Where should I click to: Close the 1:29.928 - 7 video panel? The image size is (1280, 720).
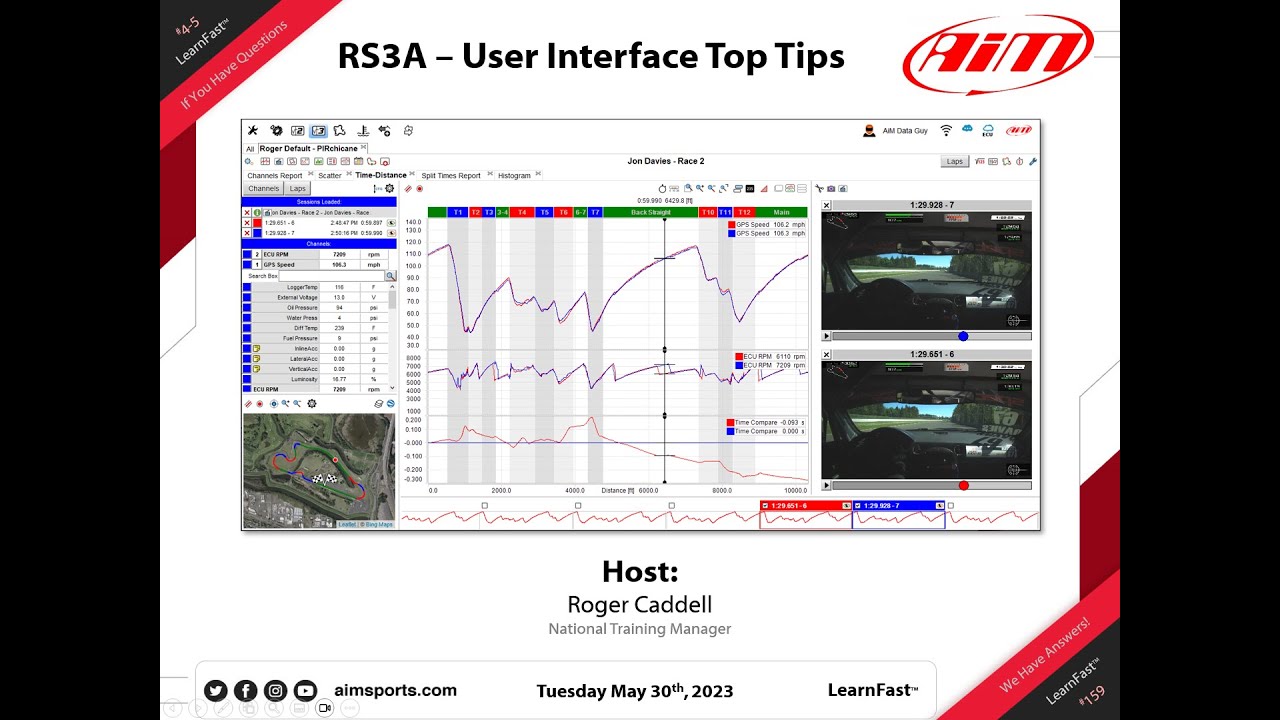point(826,205)
